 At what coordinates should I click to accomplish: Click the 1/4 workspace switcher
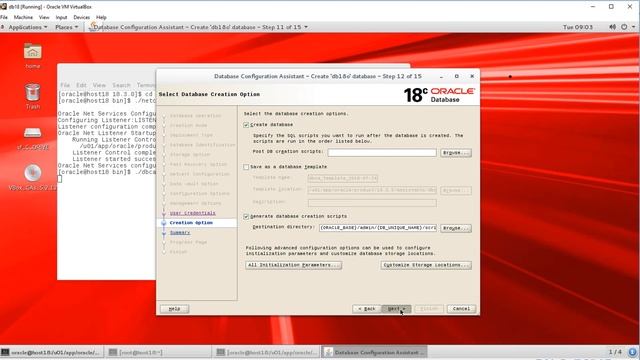[615, 352]
